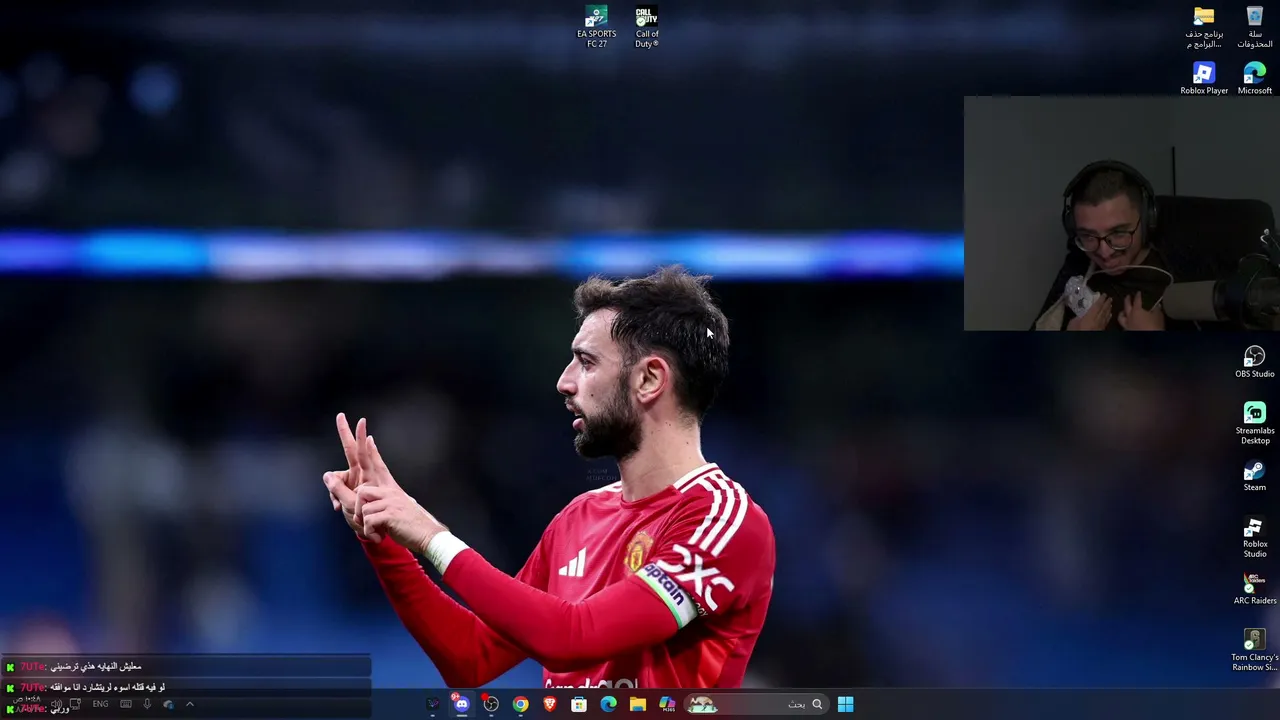Select the Recycle Bin icon

pyautogui.click(x=1255, y=27)
